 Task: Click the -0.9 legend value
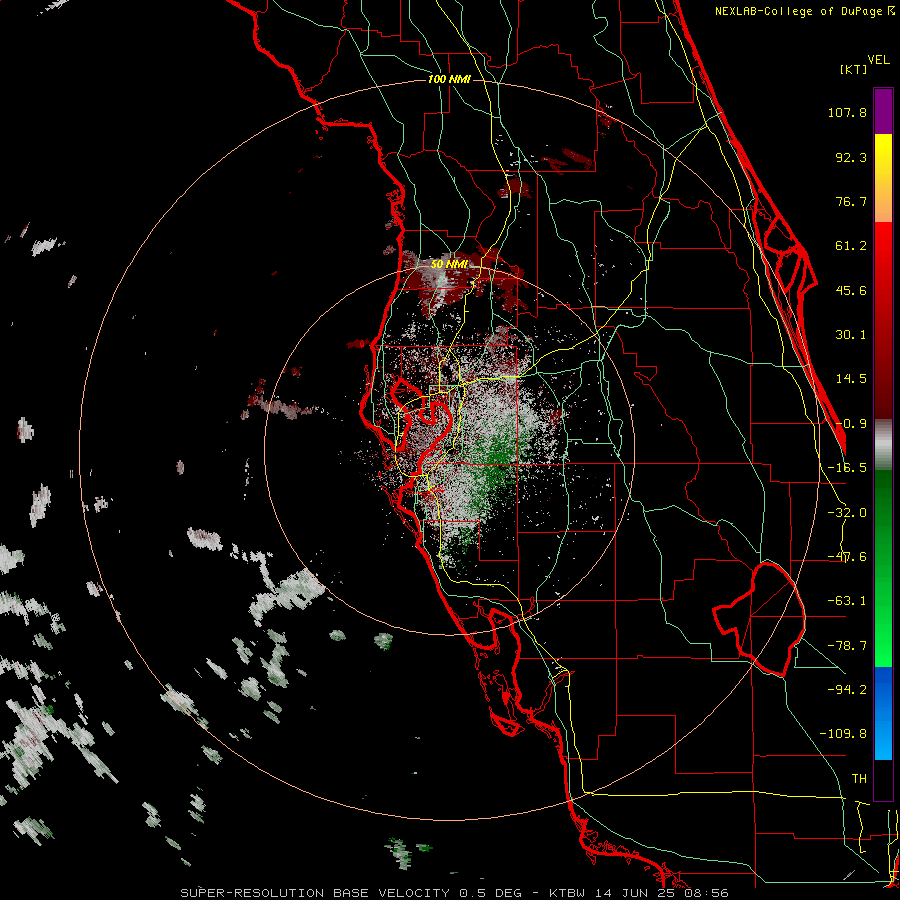tap(851, 424)
